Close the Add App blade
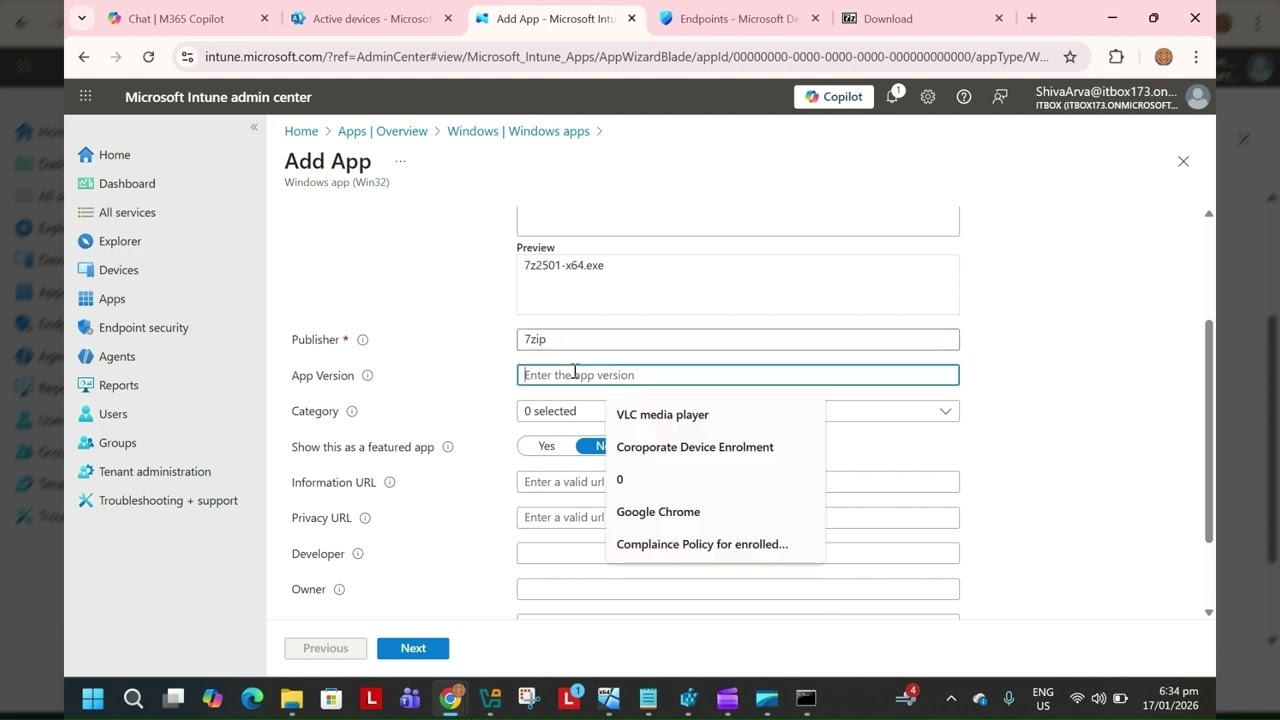The width and height of the screenshot is (1280, 720). pos(1183,161)
